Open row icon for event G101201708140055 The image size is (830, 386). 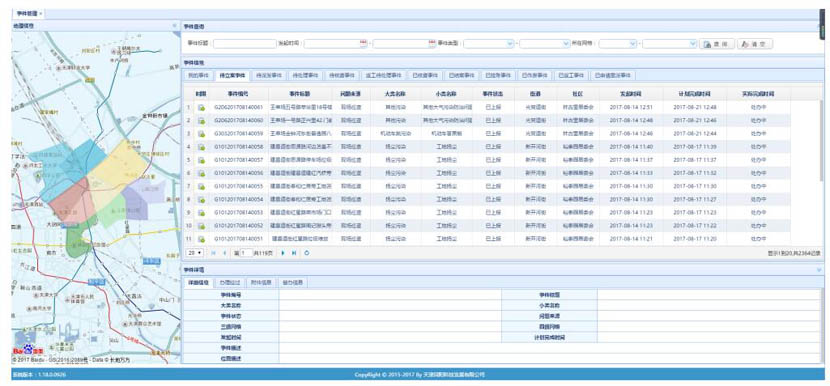[x=201, y=186]
